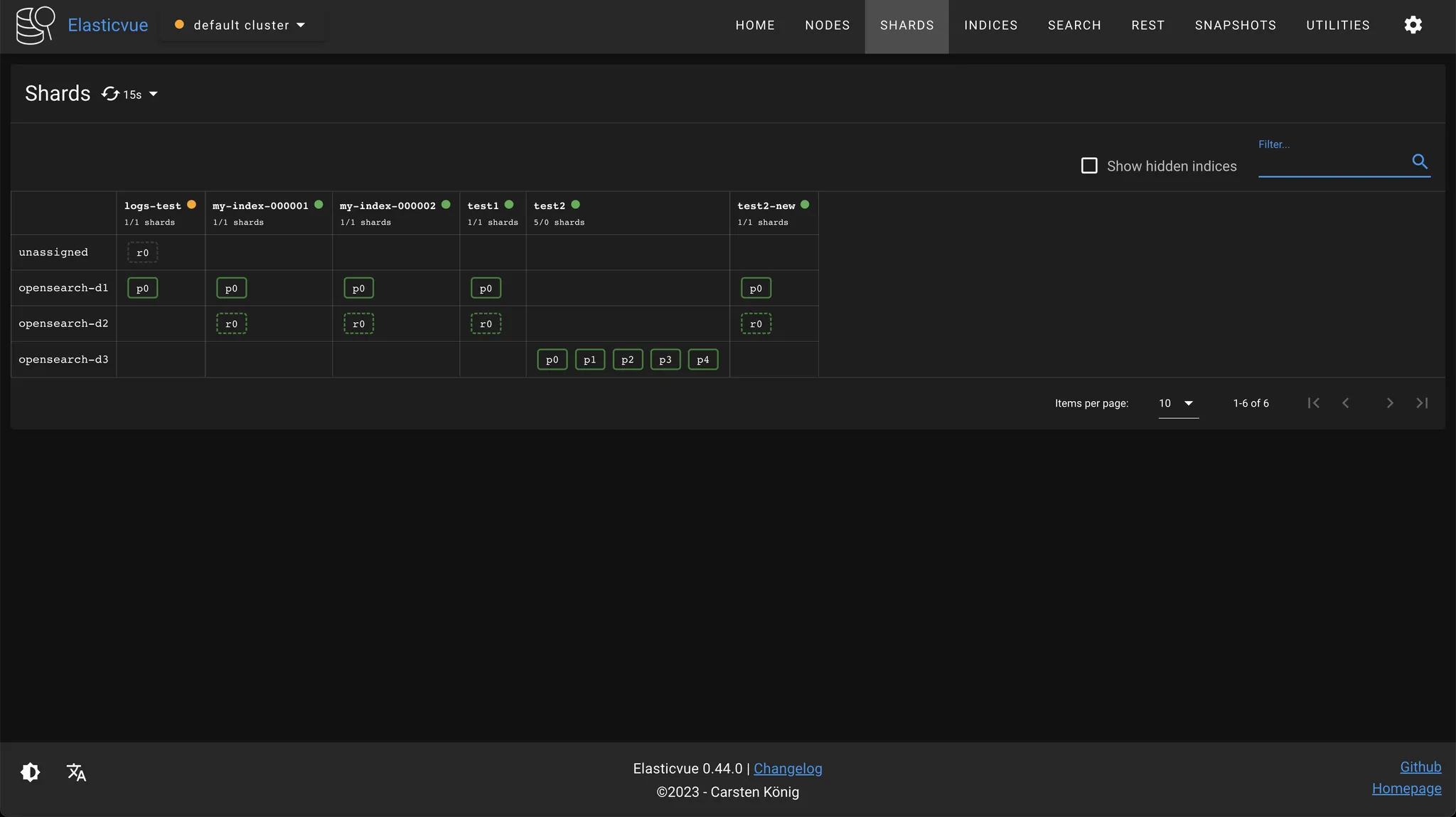
Task: Open the Snapshots tab
Action: pos(1235,25)
